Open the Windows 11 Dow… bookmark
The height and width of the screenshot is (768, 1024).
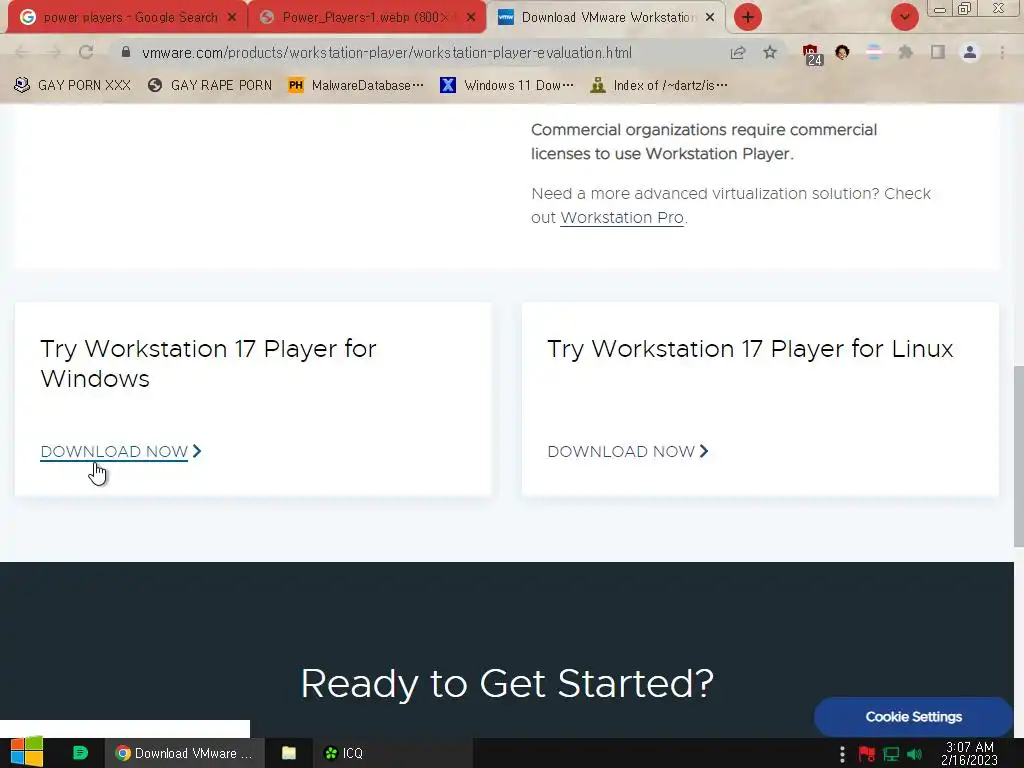click(507, 86)
